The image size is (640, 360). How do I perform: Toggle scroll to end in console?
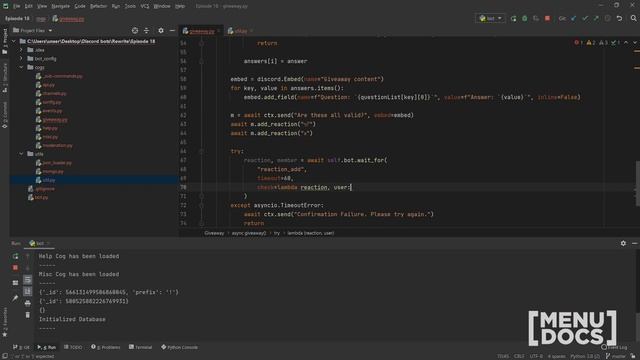pos(27,291)
